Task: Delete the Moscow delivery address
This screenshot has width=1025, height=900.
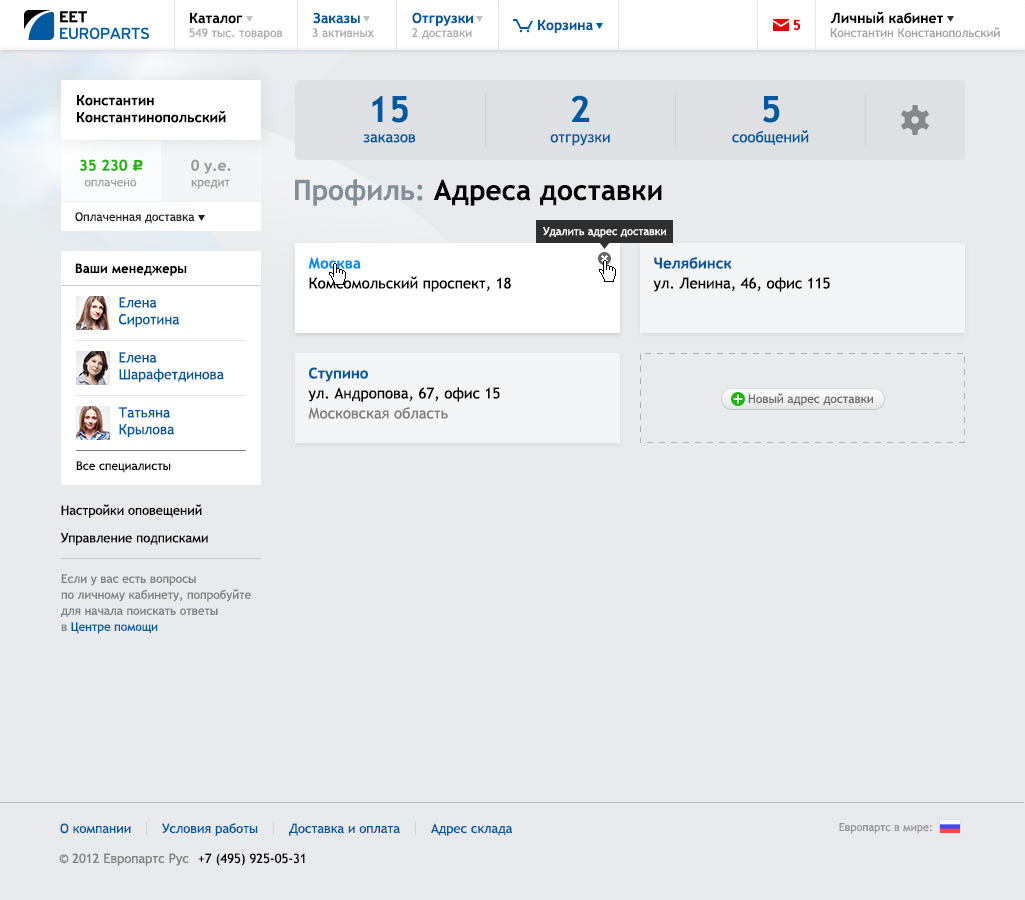Action: (x=604, y=259)
